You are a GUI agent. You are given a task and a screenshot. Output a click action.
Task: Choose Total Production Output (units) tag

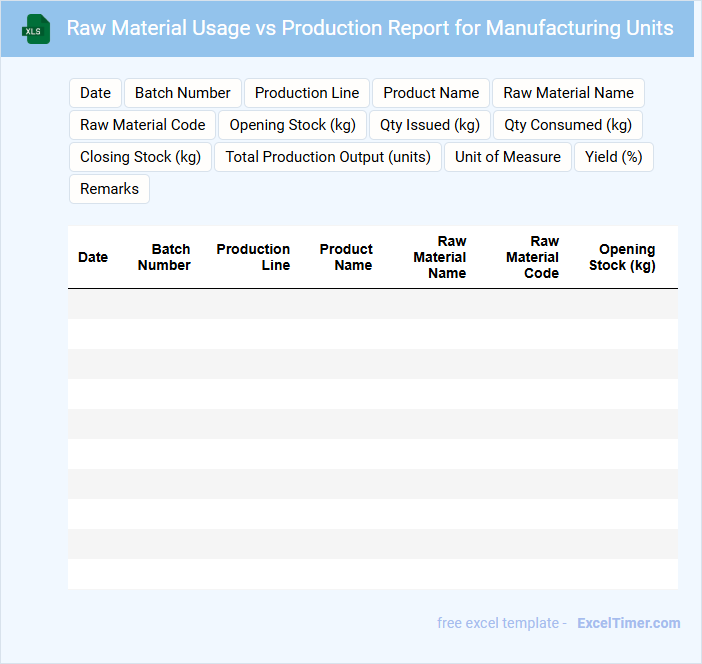[328, 157]
